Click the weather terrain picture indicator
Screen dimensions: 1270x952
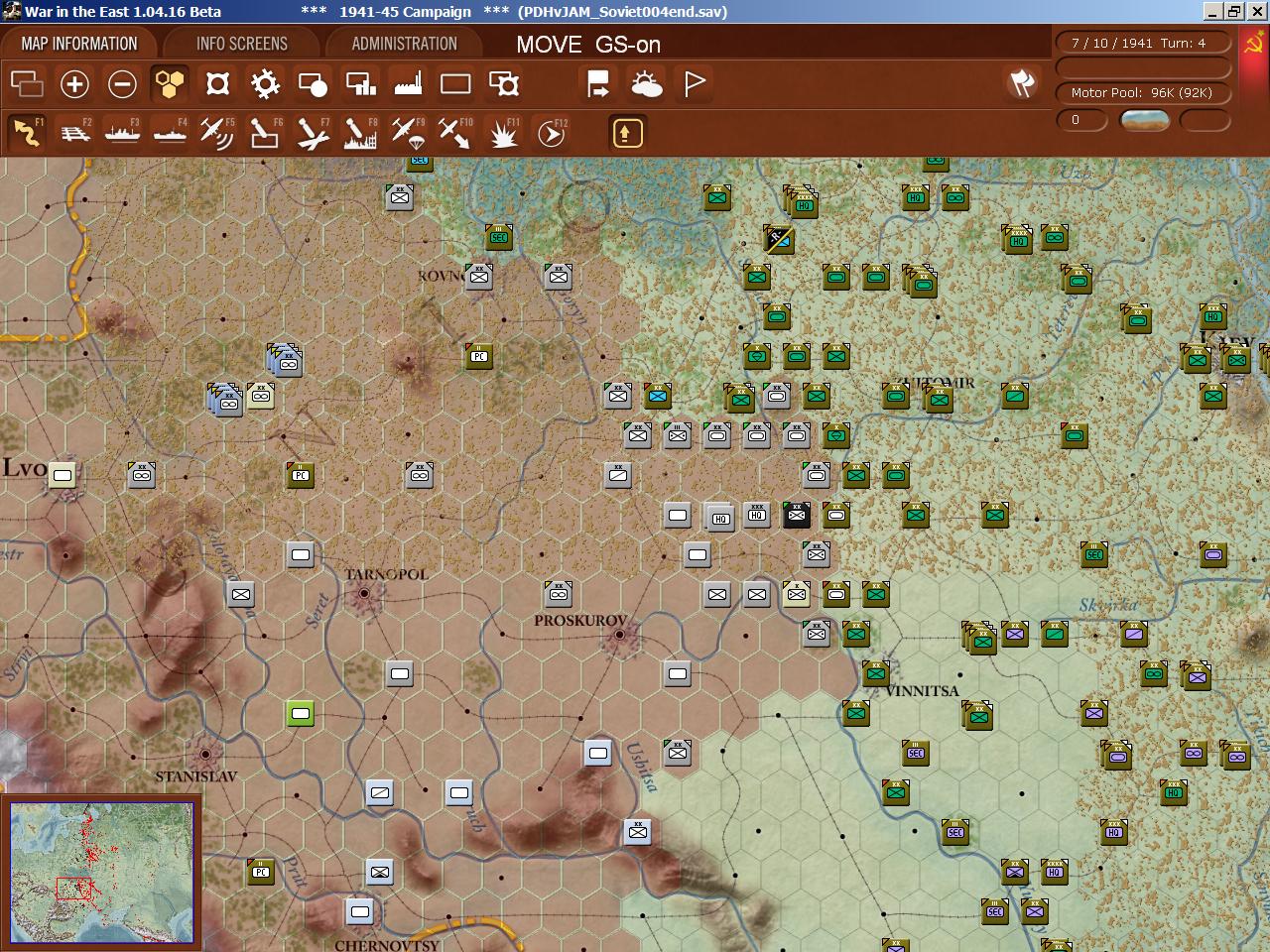pos(1144,120)
